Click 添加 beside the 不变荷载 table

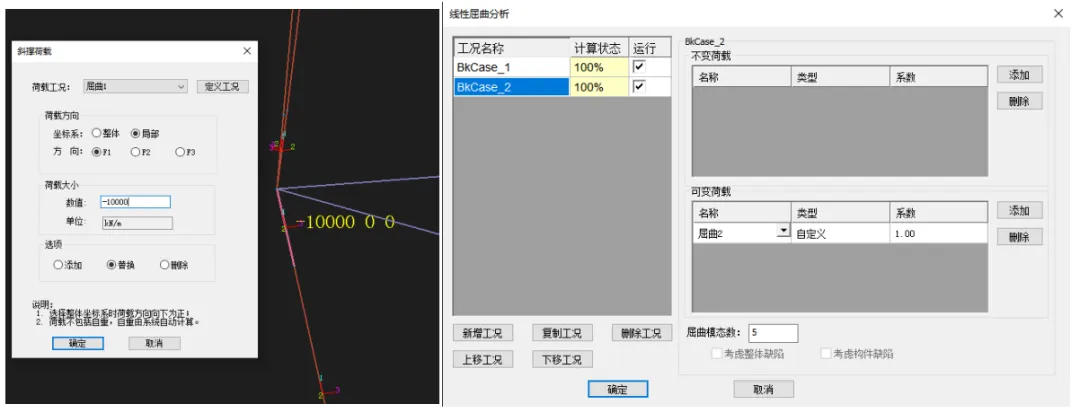[1019, 75]
